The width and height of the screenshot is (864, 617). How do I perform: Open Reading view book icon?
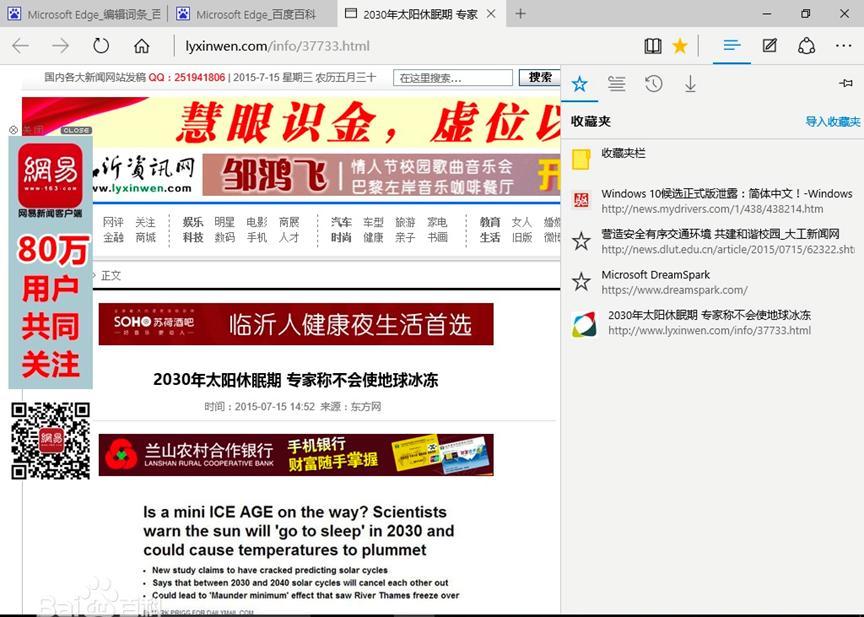pos(653,46)
